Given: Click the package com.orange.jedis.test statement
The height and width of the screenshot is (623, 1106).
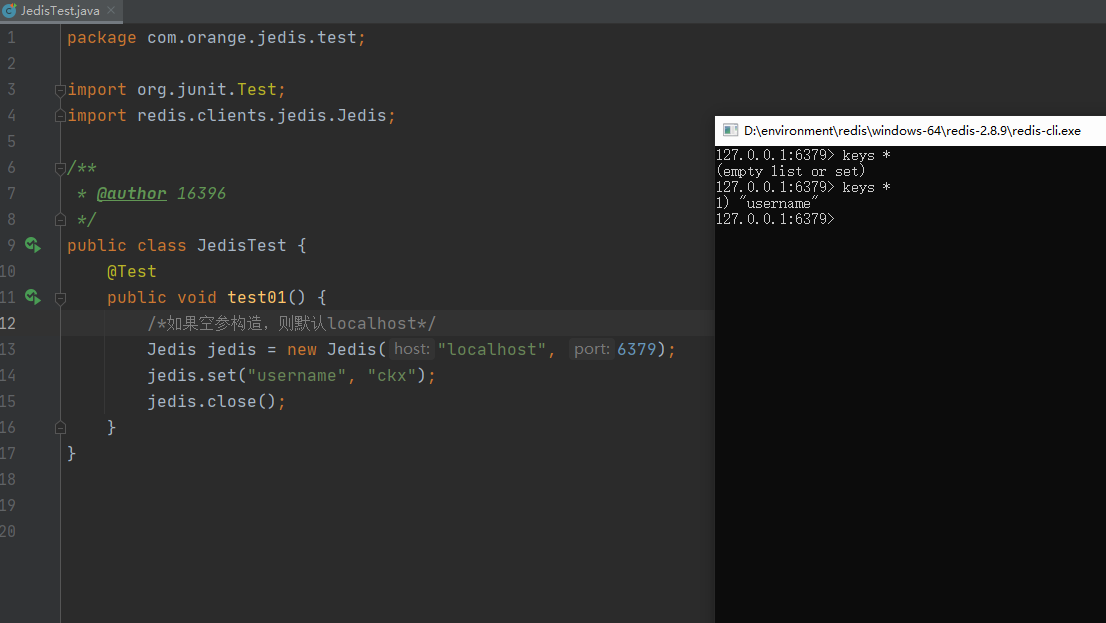Looking at the screenshot, I should pyautogui.click(x=217, y=38).
